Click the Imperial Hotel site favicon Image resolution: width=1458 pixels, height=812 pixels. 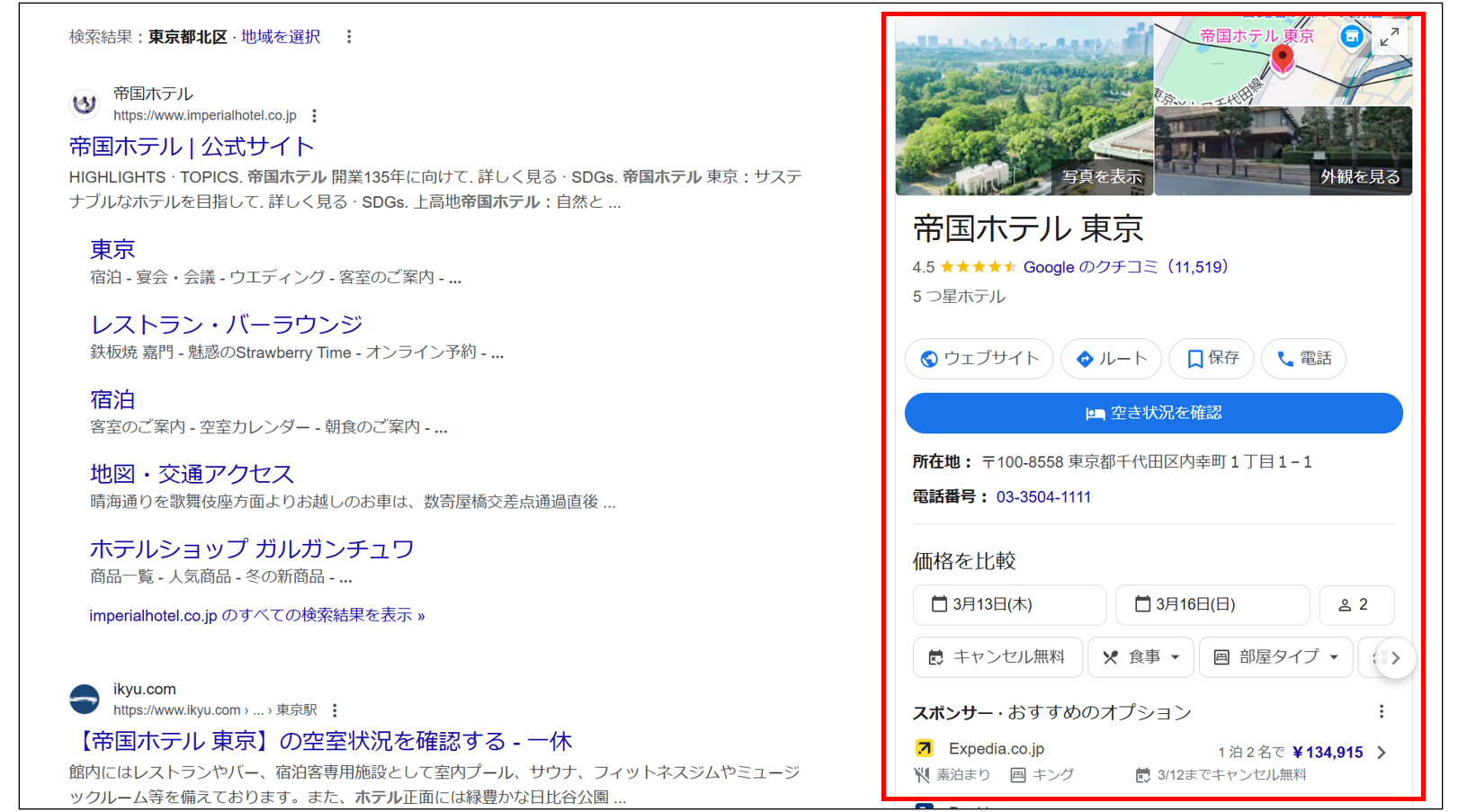[x=85, y=103]
